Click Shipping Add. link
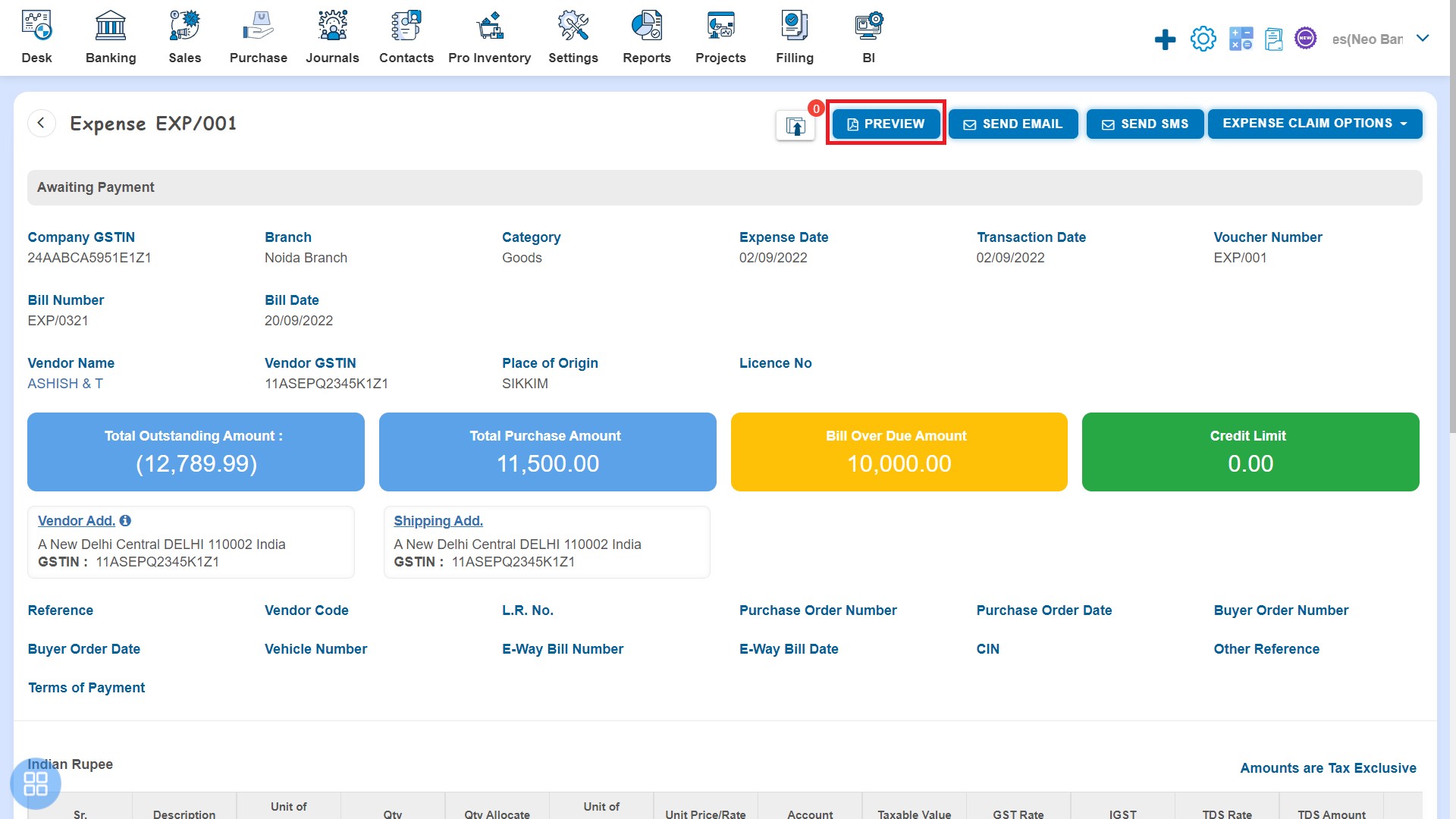This screenshot has width=1456, height=819. [438, 520]
